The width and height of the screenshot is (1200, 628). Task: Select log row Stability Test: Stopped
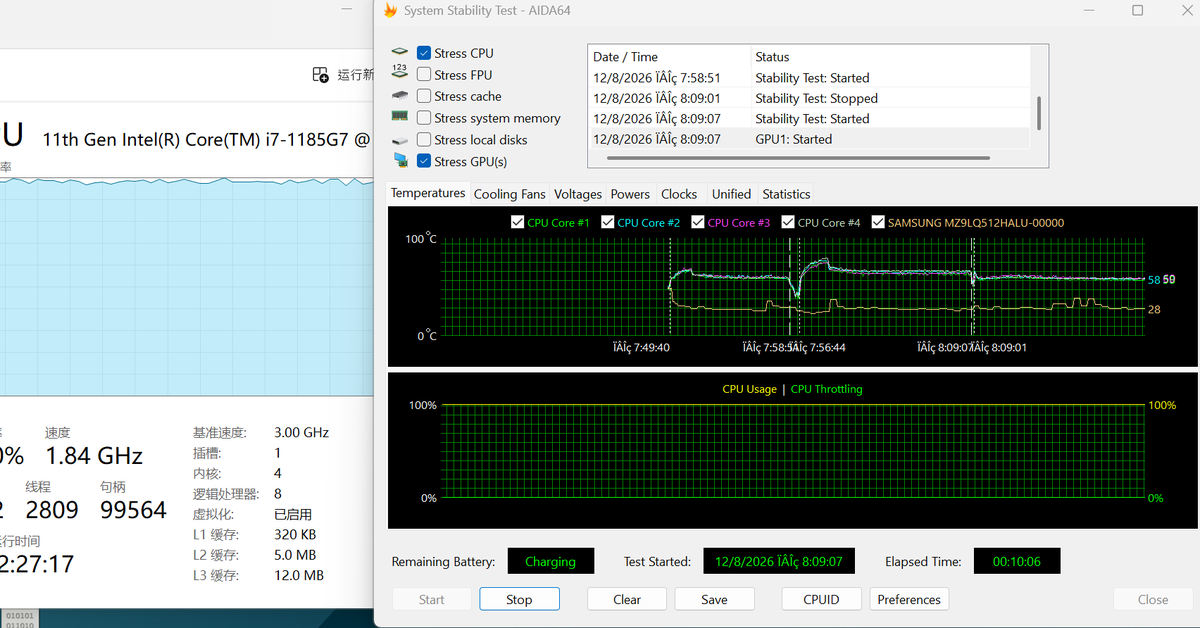(810, 98)
